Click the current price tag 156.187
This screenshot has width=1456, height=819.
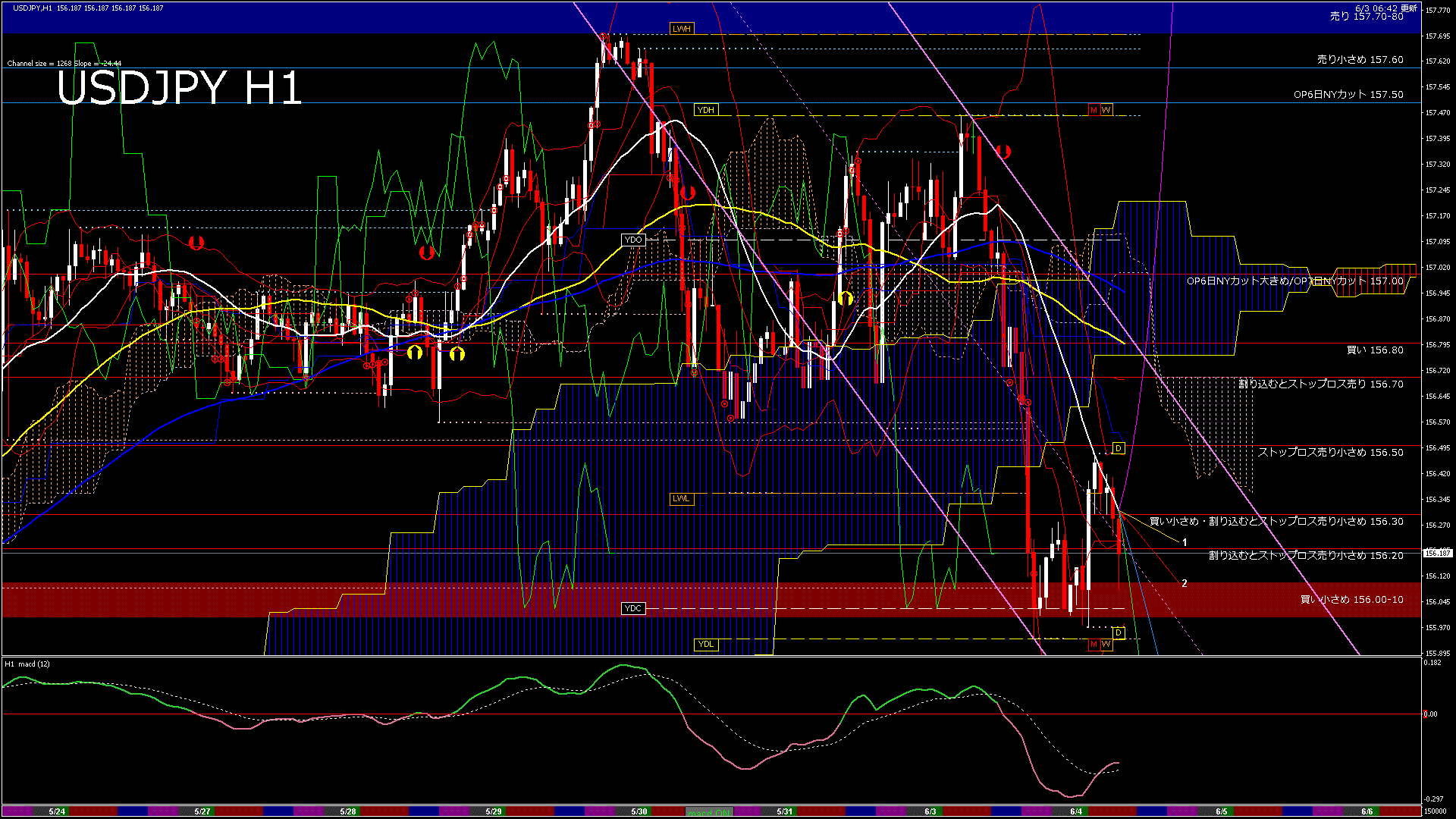(1437, 553)
